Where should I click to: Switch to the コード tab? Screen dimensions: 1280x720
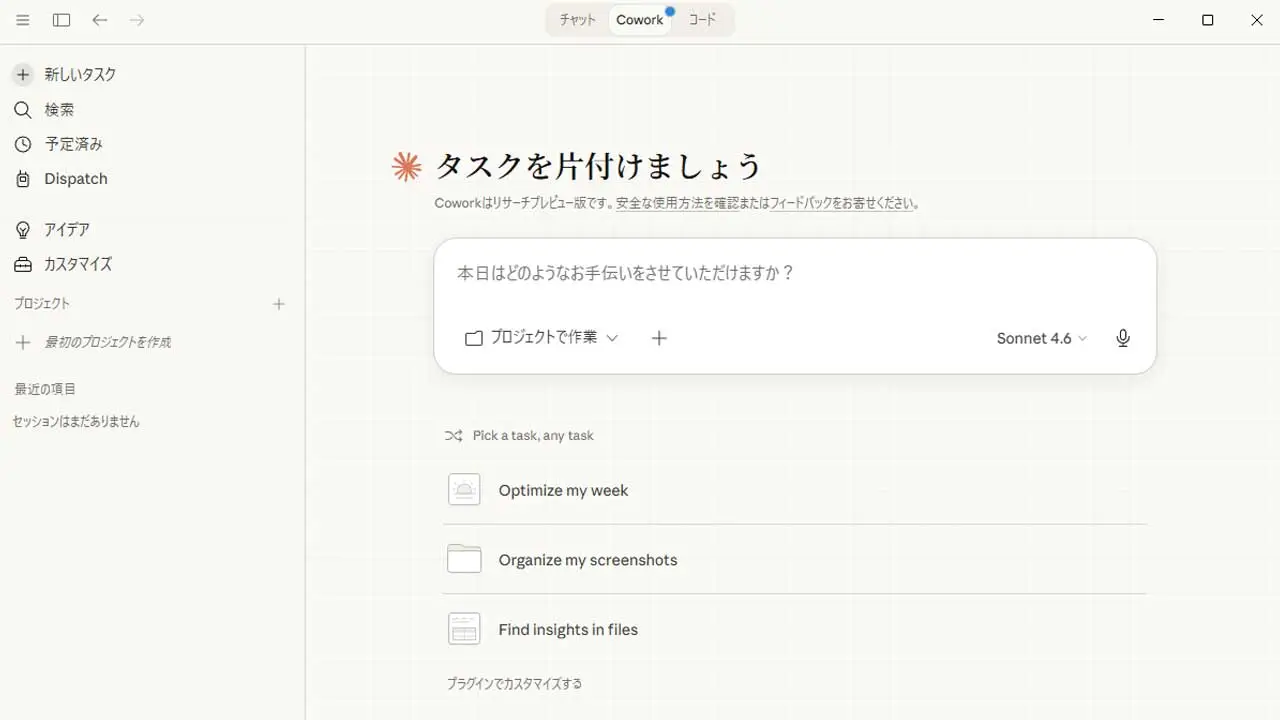[702, 20]
